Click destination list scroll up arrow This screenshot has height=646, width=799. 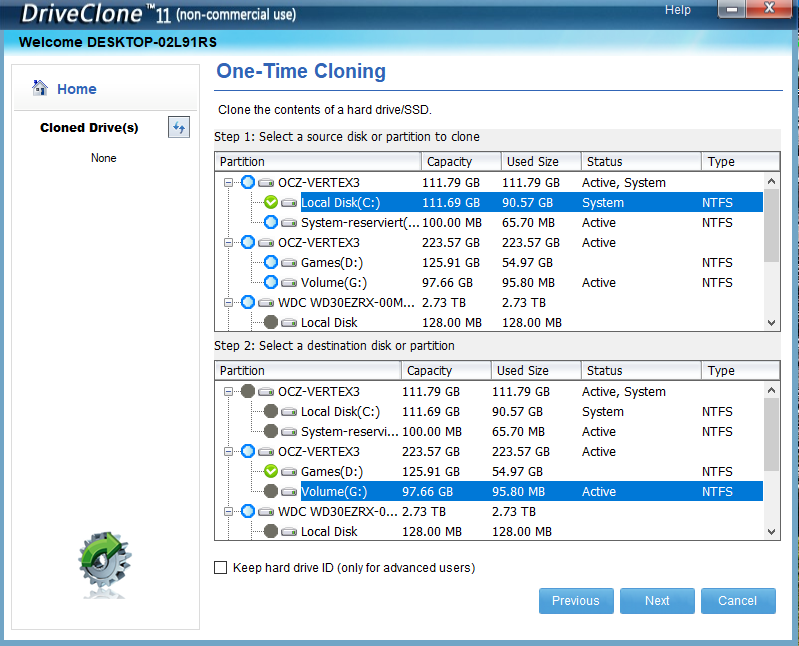[x=771, y=390]
